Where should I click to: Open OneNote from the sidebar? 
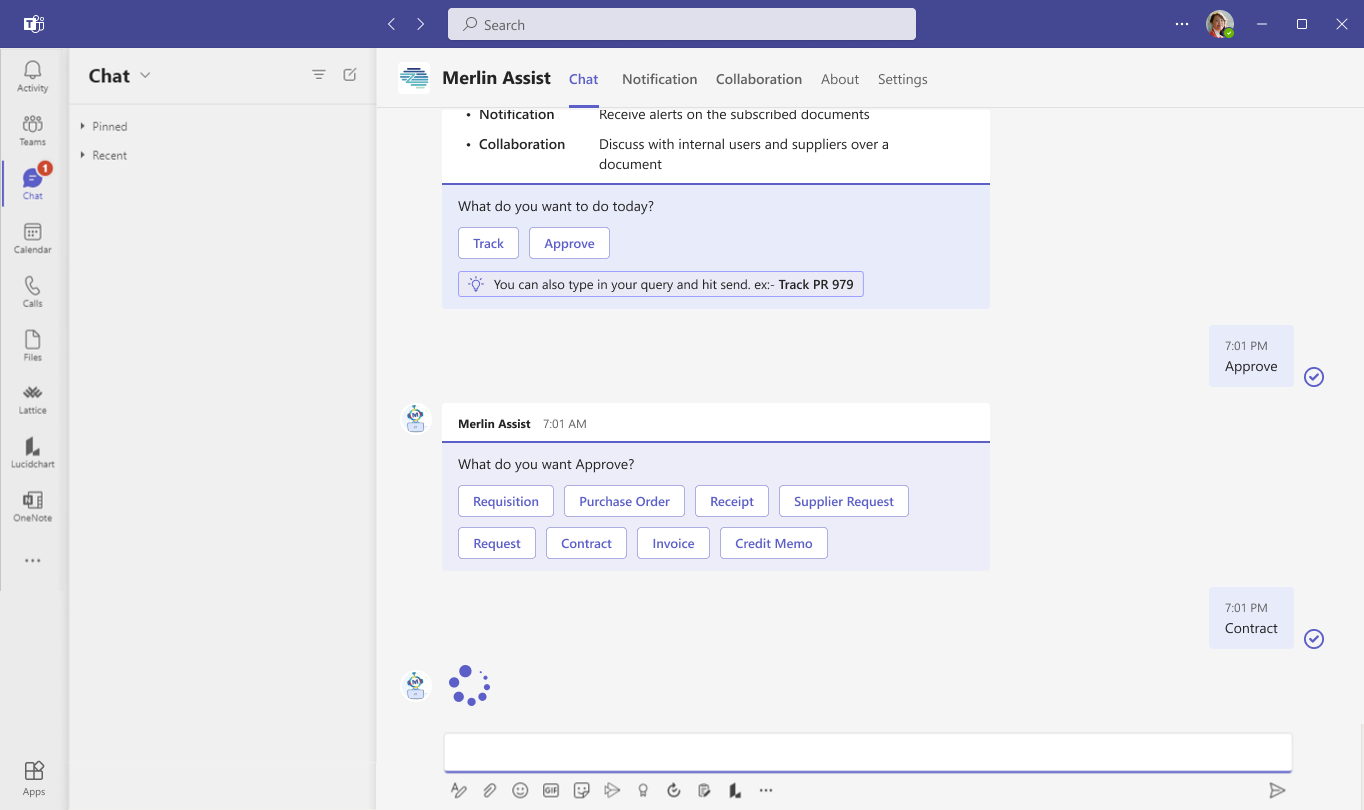pos(33,507)
